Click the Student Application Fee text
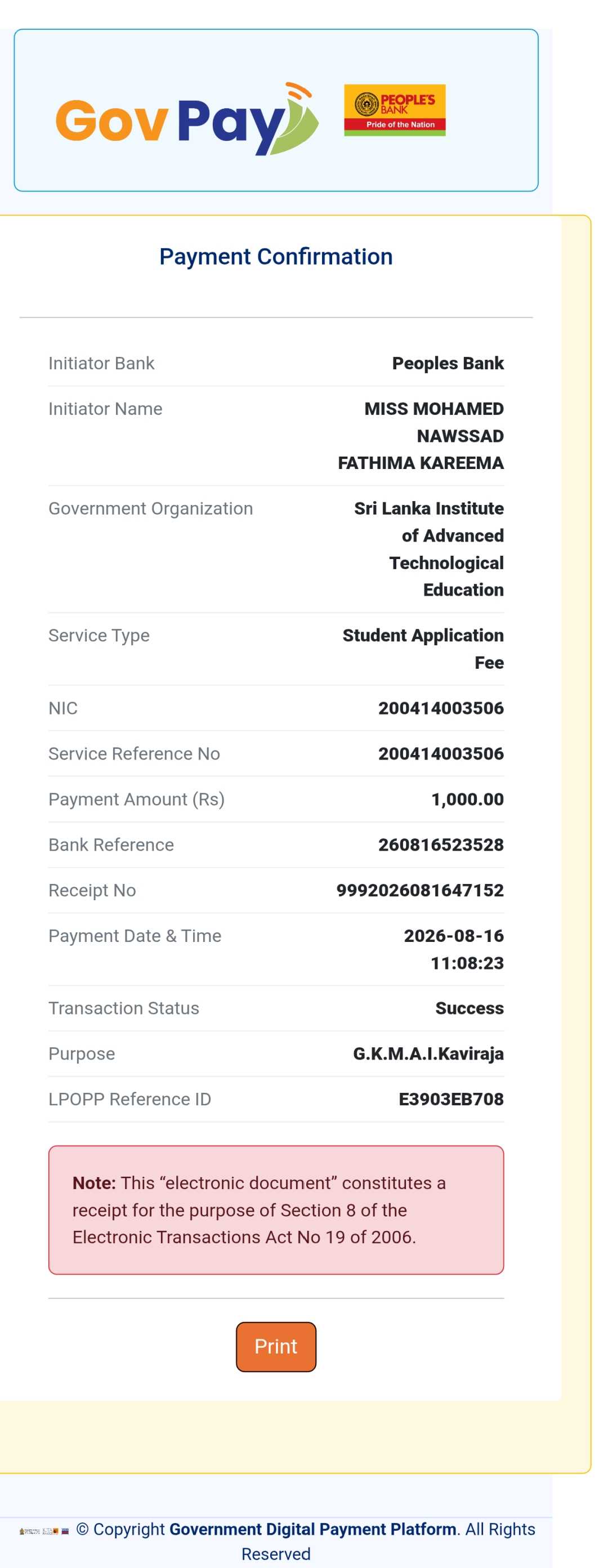Image resolution: width=608 pixels, height=1568 pixels. click(x=423, y=649)
